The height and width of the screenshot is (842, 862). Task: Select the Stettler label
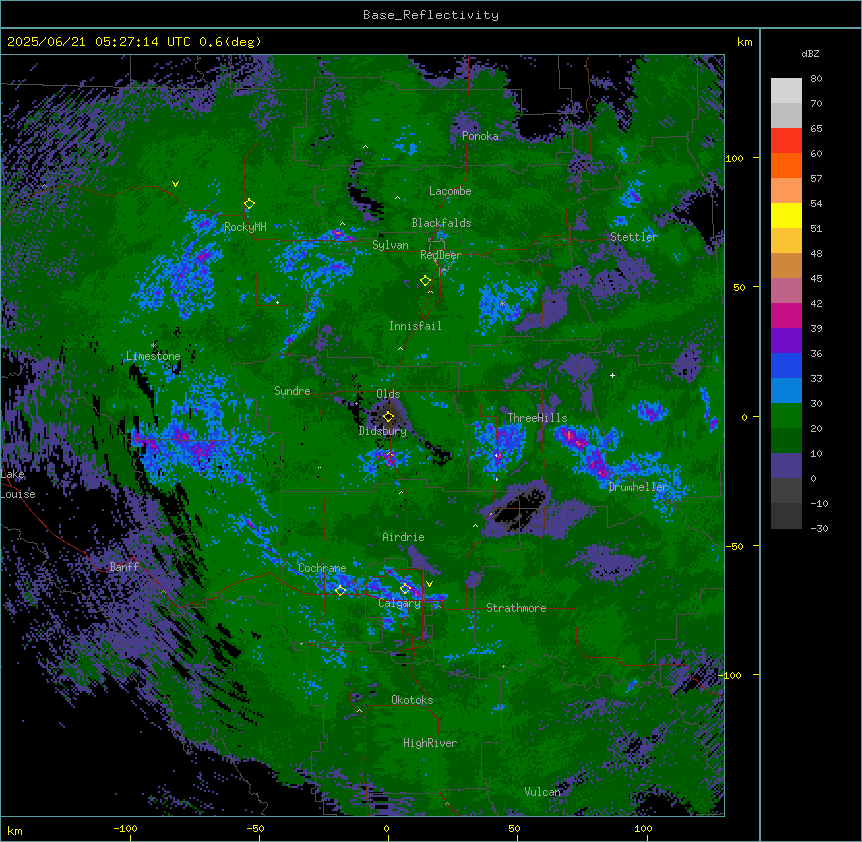[633, 237]
